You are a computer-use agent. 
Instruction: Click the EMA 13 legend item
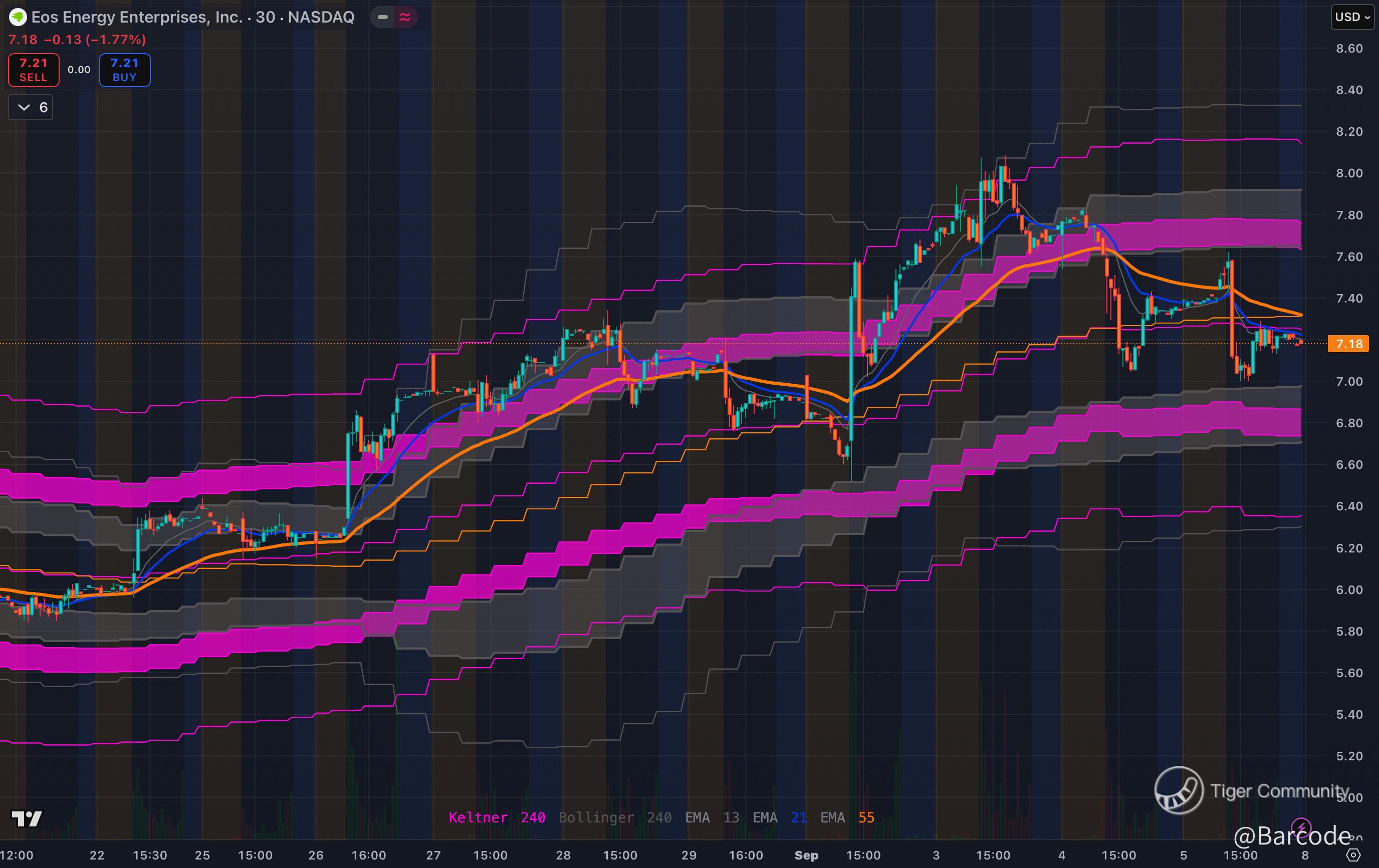pos(712,817)
